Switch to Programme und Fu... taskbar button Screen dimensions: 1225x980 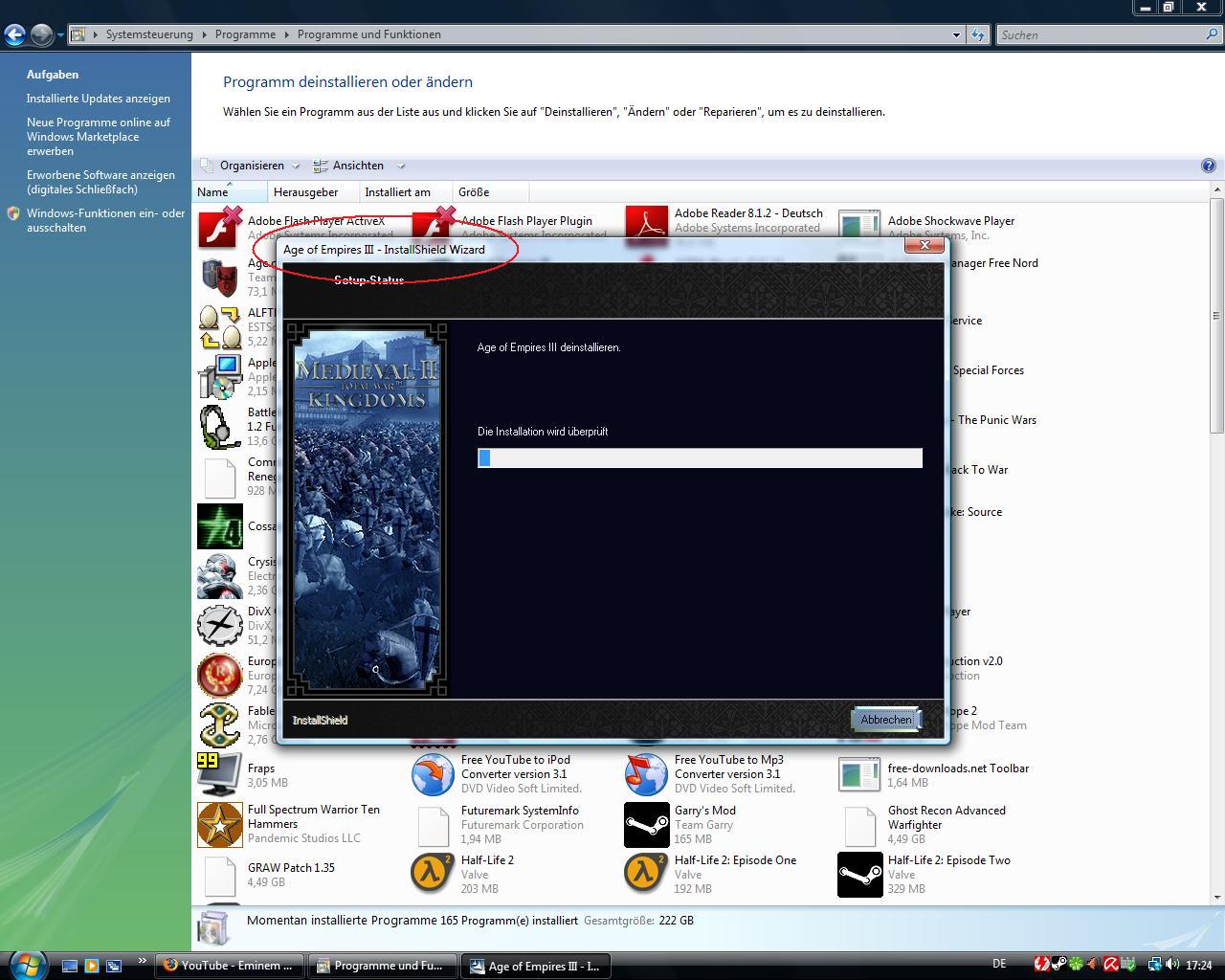[383, 966]
